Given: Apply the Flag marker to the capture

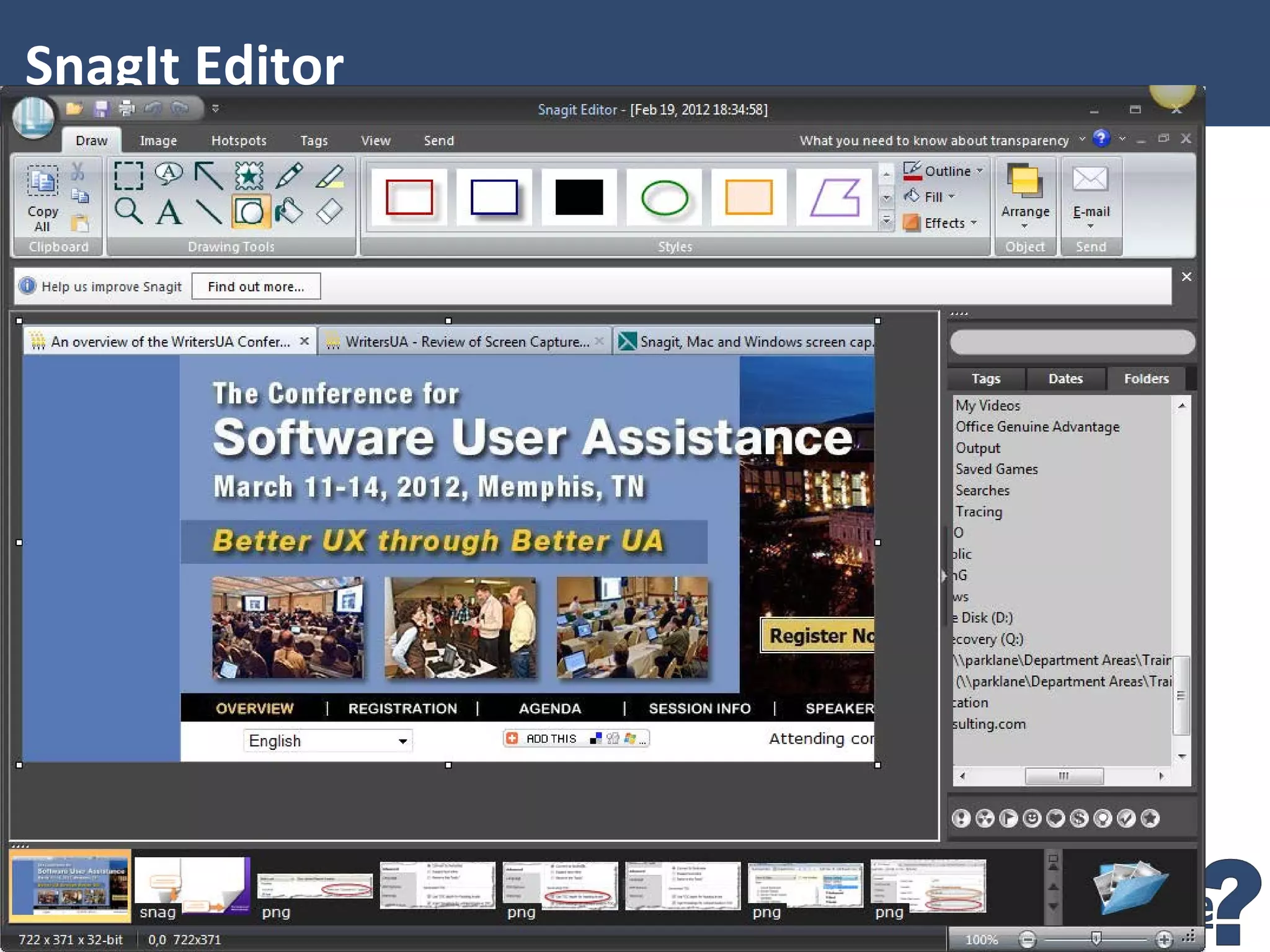Looking at the screenshot, I should point(1009,818).
